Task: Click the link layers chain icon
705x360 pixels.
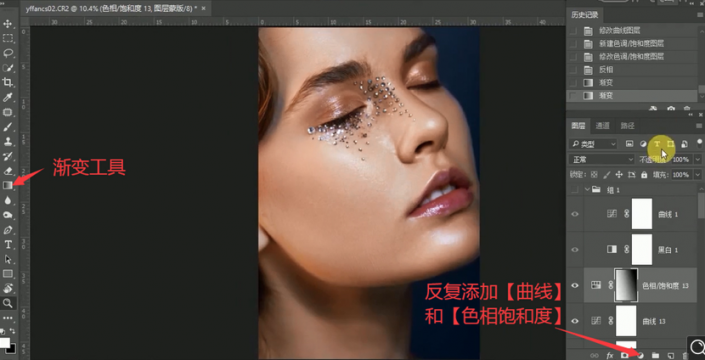Action: click(x=594, y=355)
